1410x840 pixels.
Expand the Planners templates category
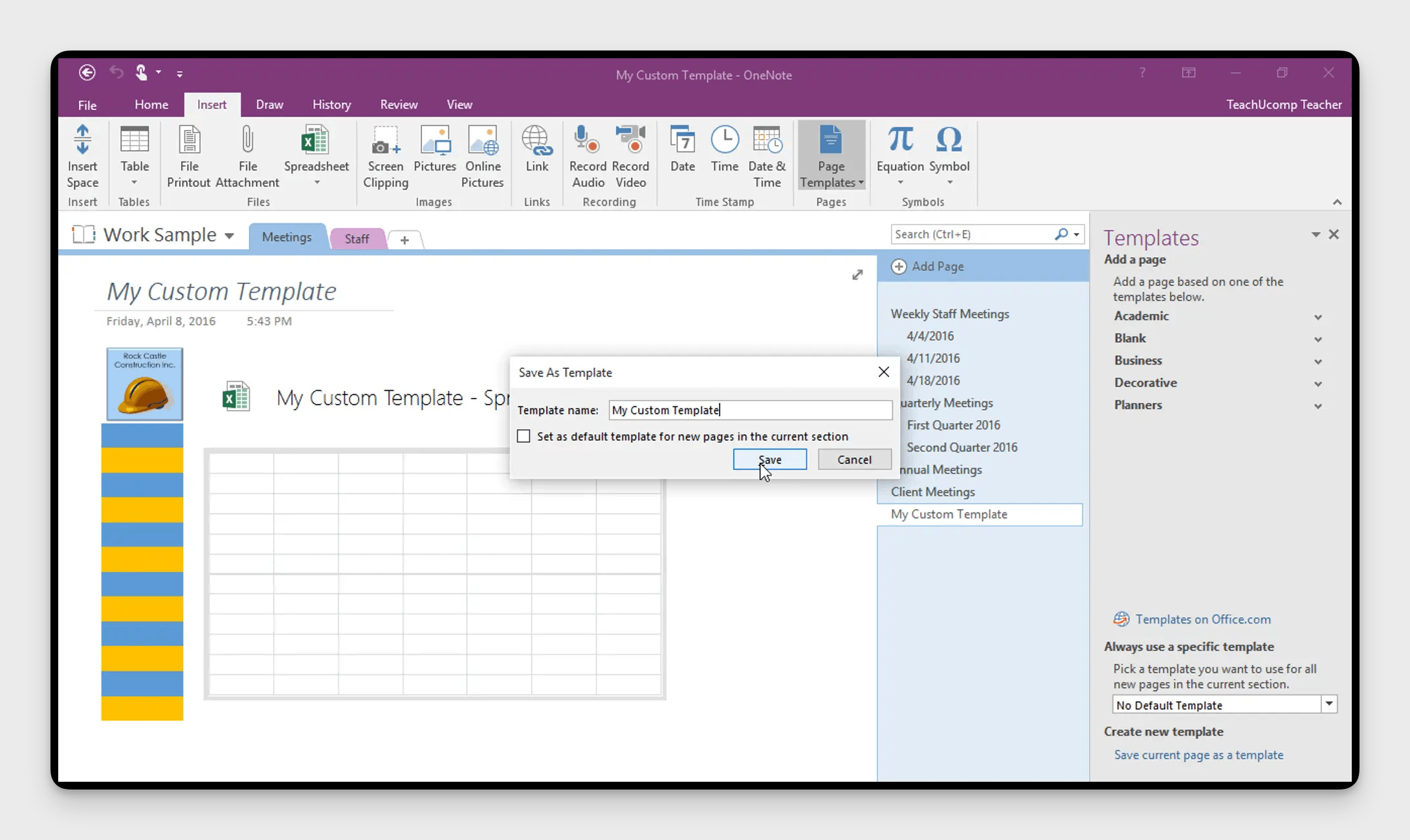1317,406
